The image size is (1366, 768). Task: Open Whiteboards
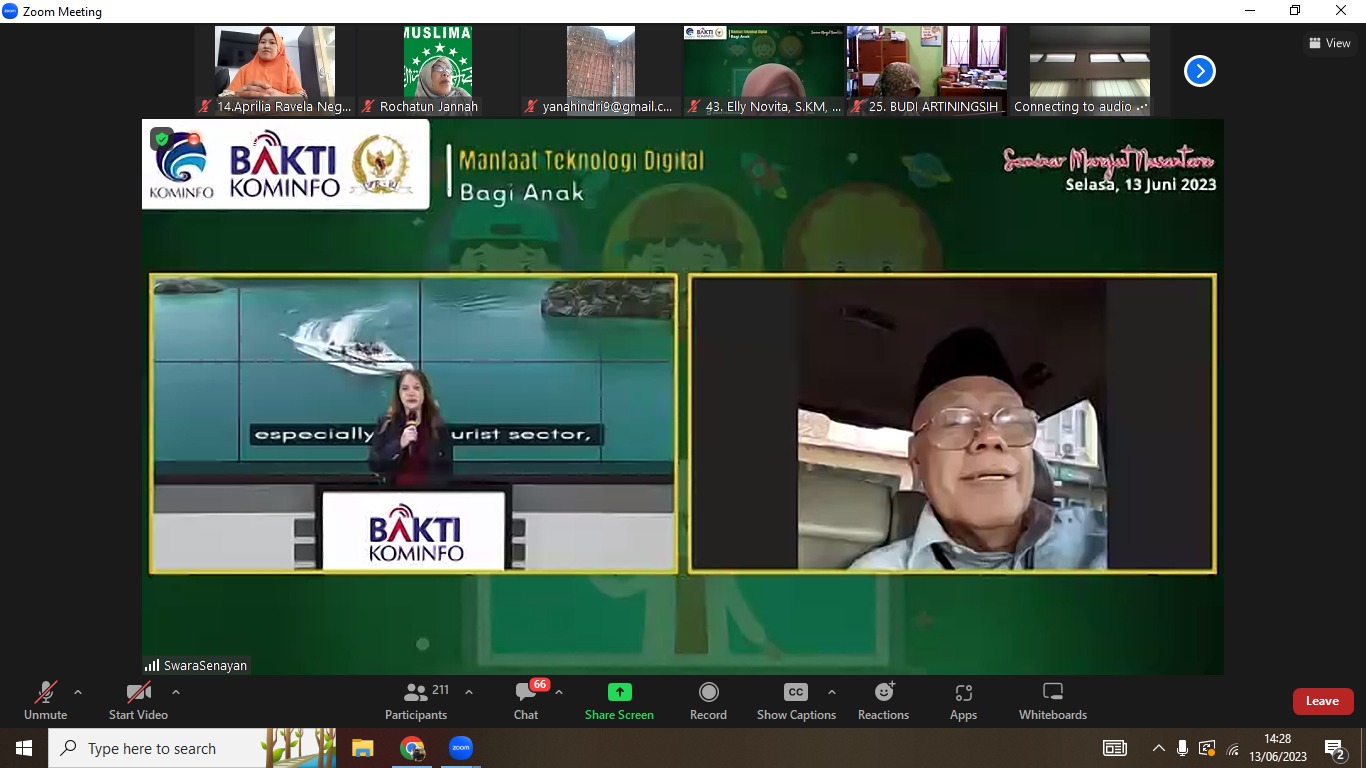pos(1053,701)
